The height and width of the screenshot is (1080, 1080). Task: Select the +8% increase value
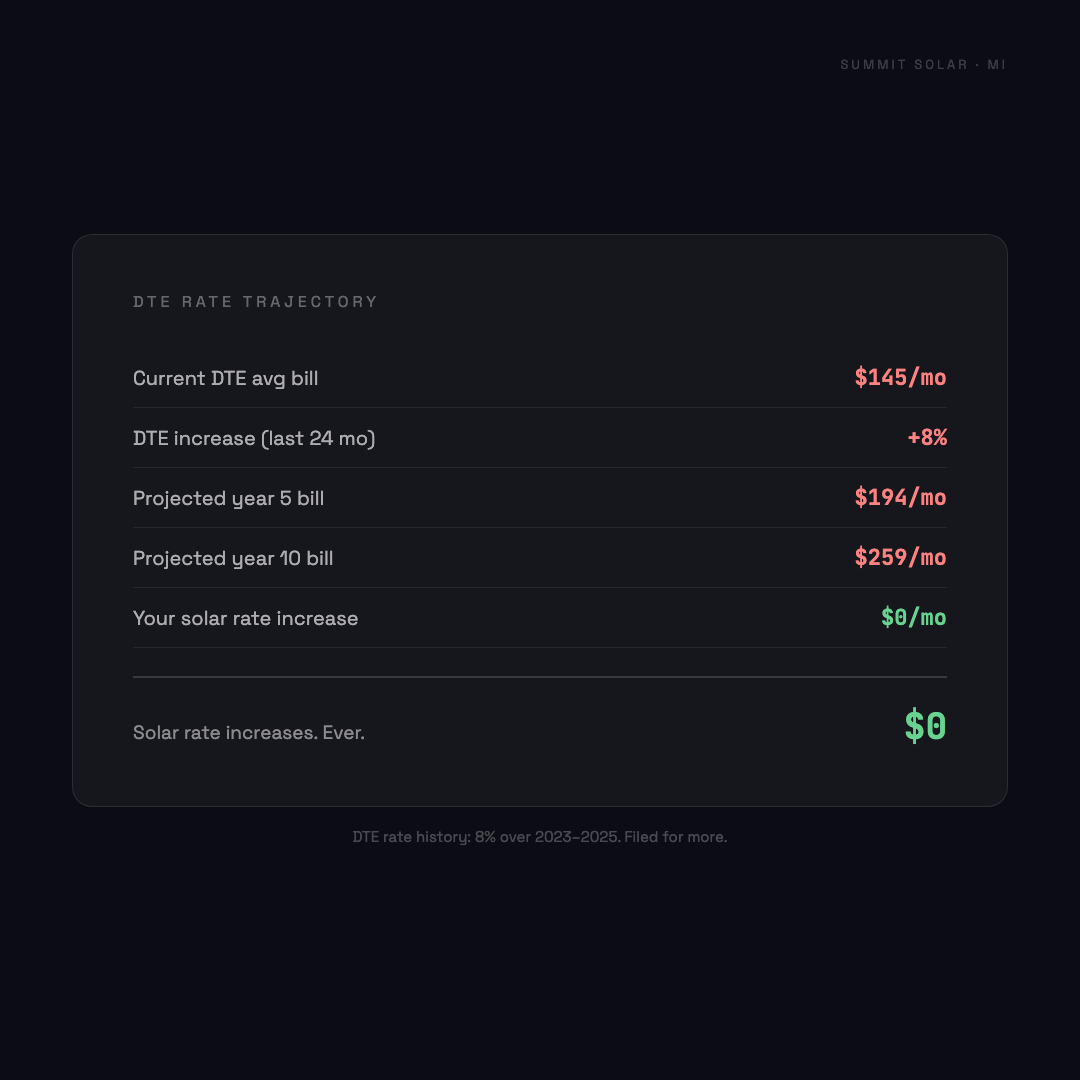click(x=927, y=438)
